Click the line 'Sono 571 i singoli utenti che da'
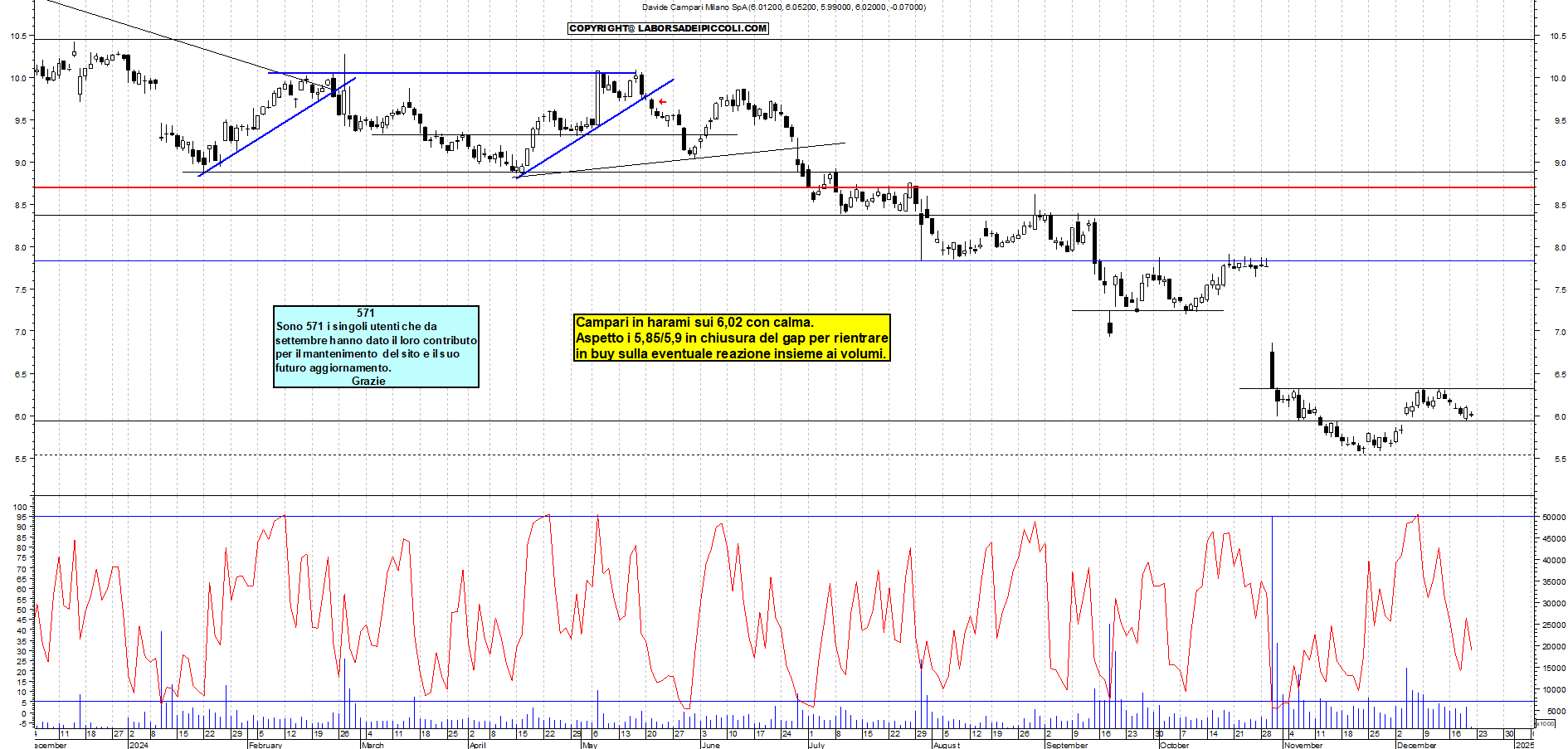 pos(357,326)
